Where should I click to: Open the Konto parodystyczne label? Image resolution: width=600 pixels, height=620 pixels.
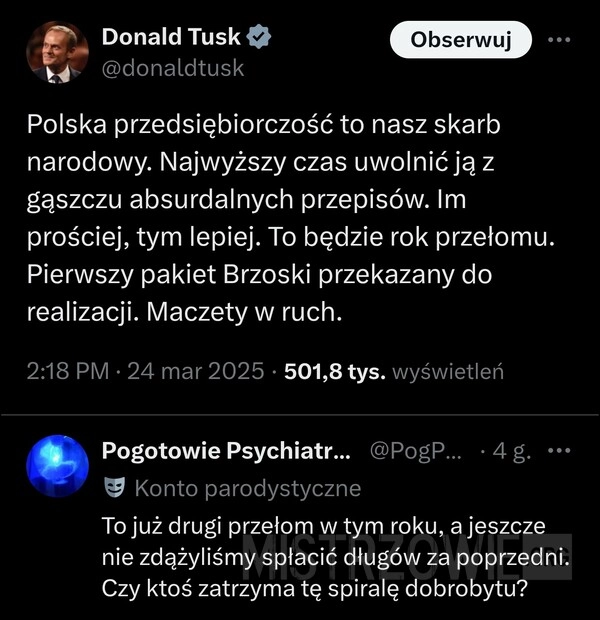pos(248,489)
